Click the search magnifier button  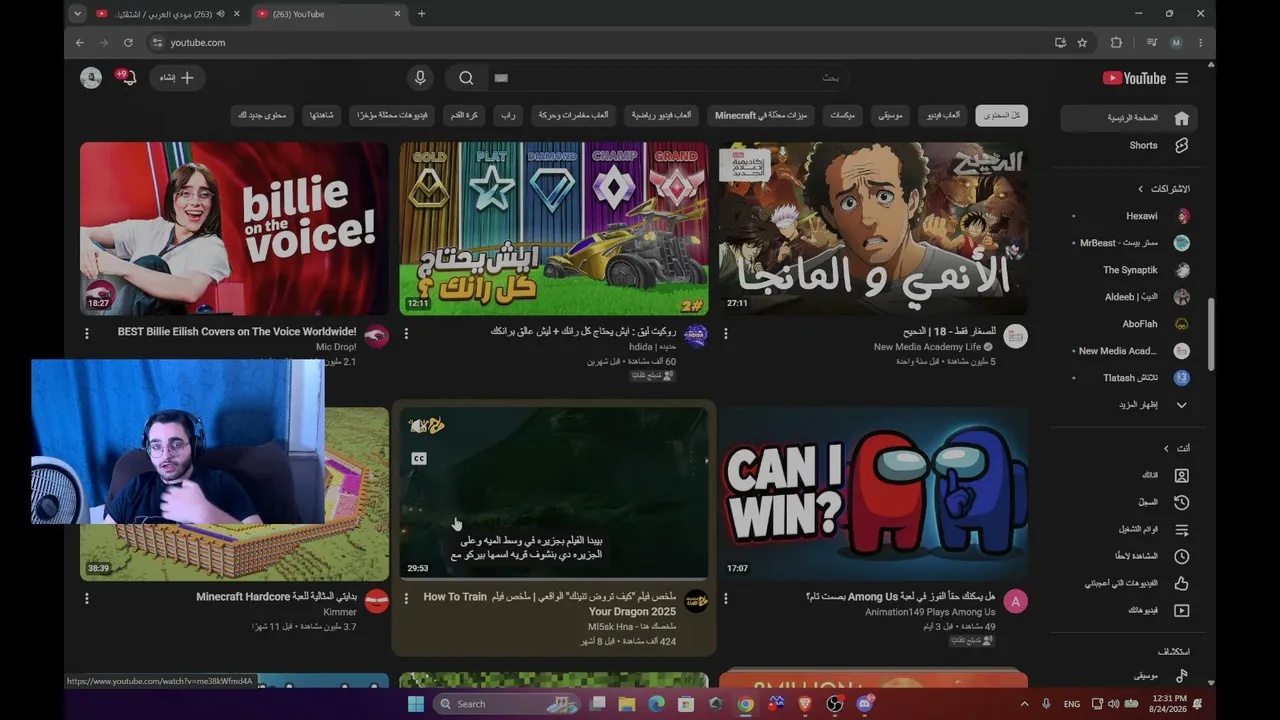click(x=466, y=78)
